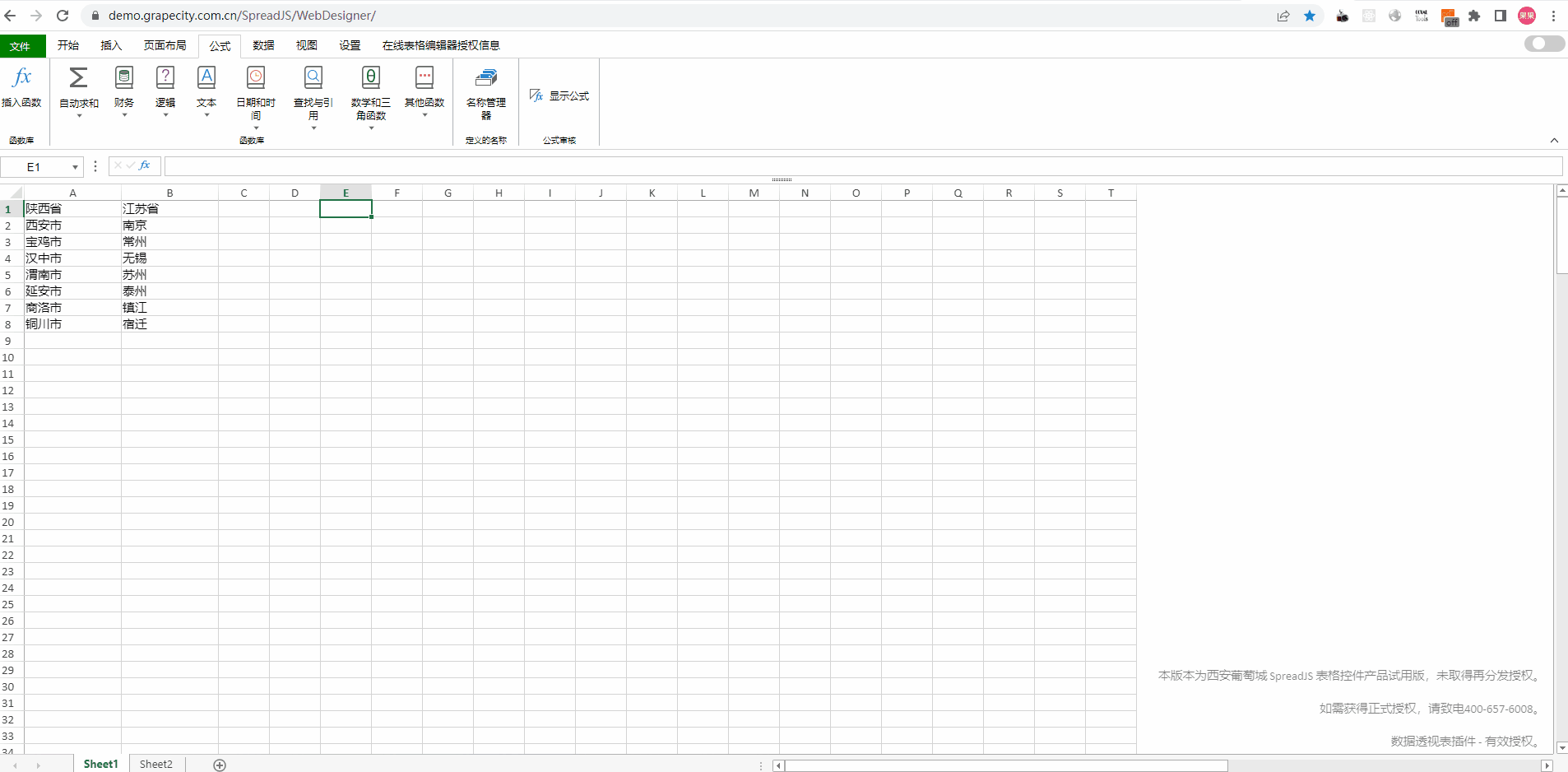Select cell B1 containing 江苏省
The image size is (1568, 772).
[x=169, y=209]
